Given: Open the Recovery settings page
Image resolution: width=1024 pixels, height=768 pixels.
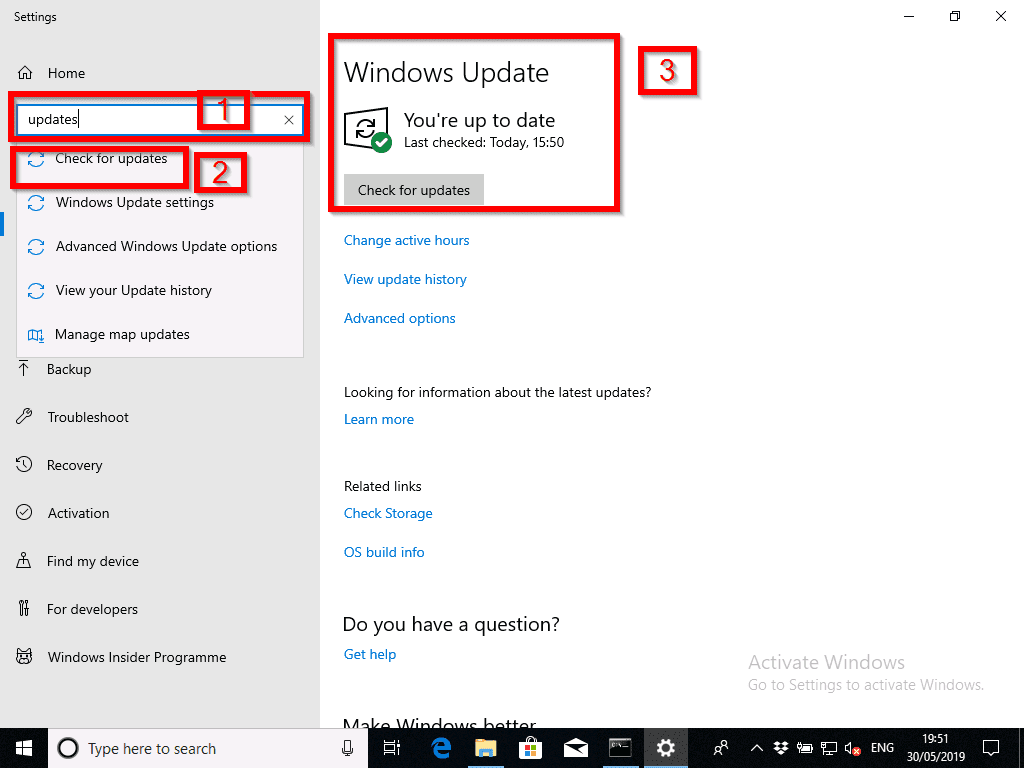Looking at the screenshot, I should tap(74, 465).
